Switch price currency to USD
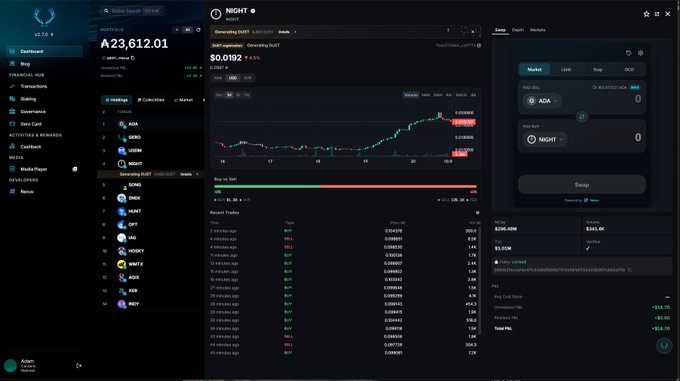Screen dimensions: 680x381 pos(233,78)
